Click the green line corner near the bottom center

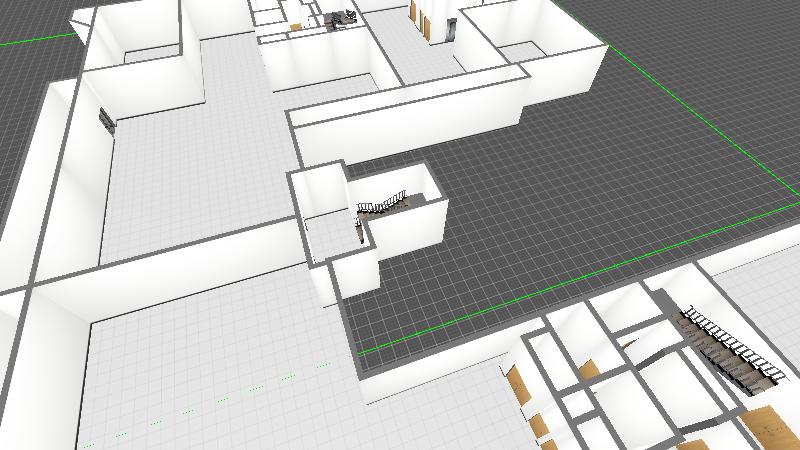[x=360, y=352]
